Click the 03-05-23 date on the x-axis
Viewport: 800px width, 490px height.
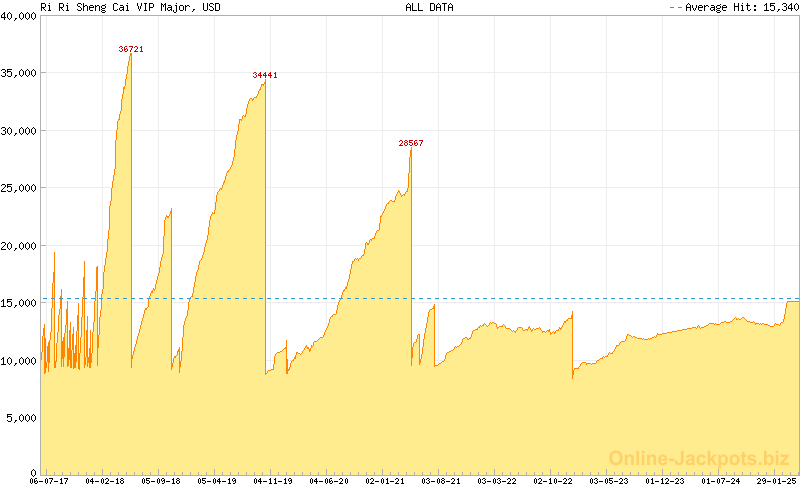(609, 481)
